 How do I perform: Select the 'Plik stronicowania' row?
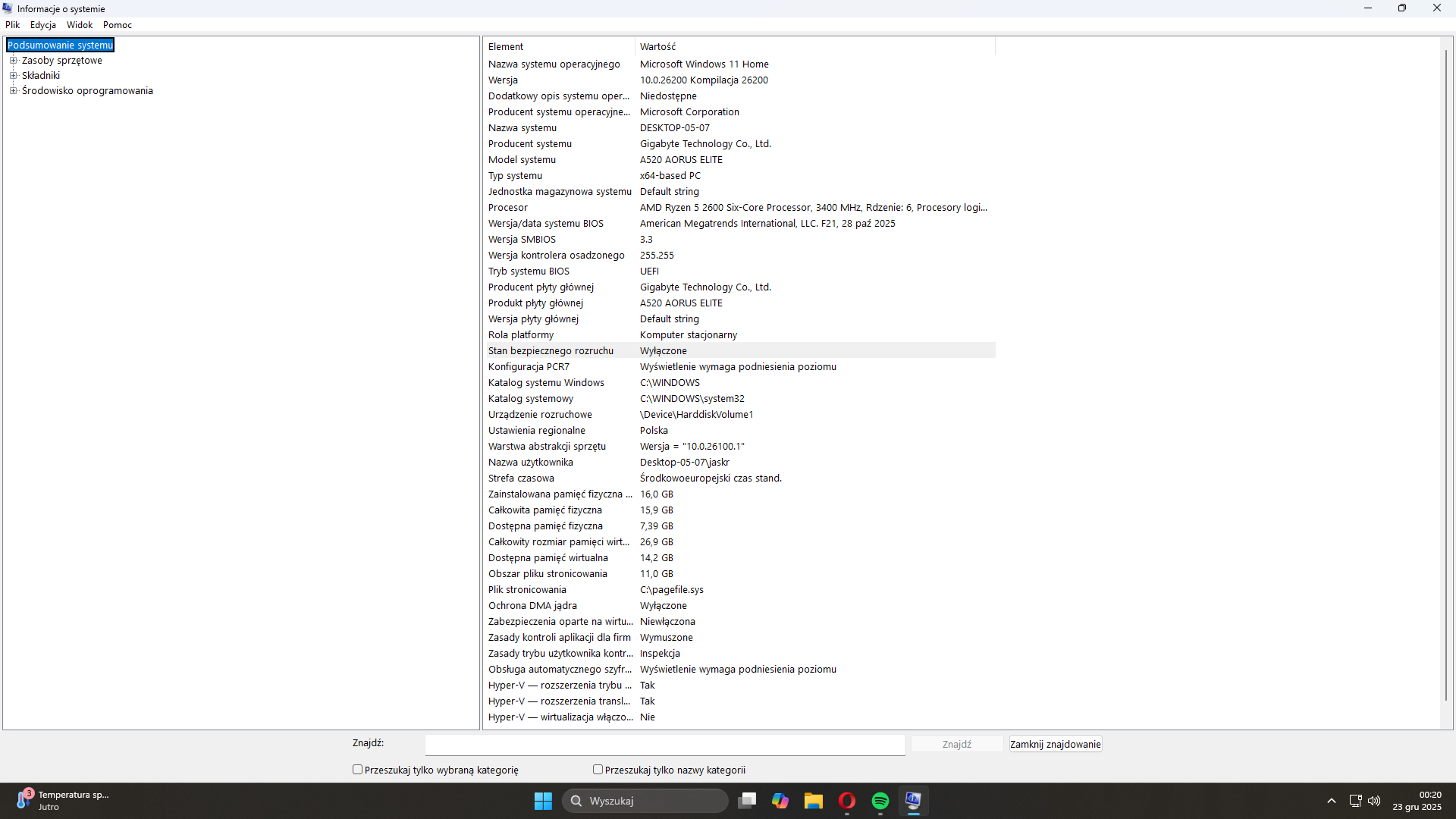[x=740, y=590]
